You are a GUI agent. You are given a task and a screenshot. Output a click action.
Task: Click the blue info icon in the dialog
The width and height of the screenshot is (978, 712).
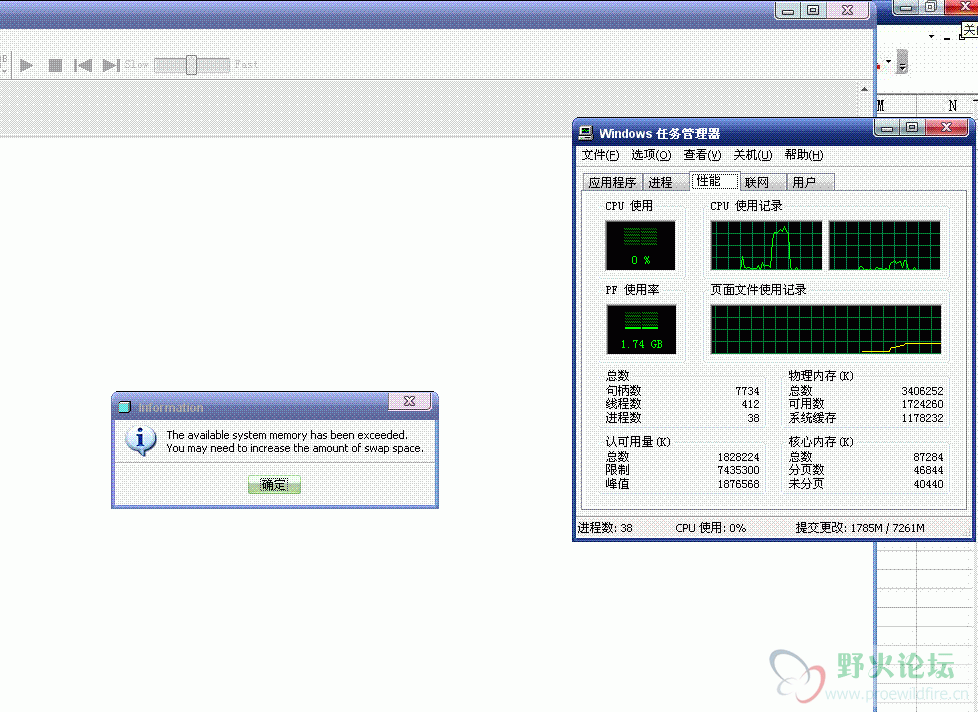coord(140,441)
